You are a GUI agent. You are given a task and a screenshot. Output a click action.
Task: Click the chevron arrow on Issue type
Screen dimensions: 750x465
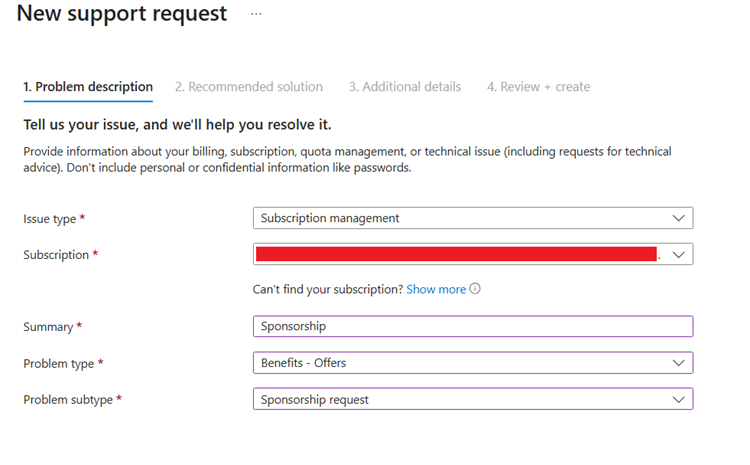coord(679,218)
